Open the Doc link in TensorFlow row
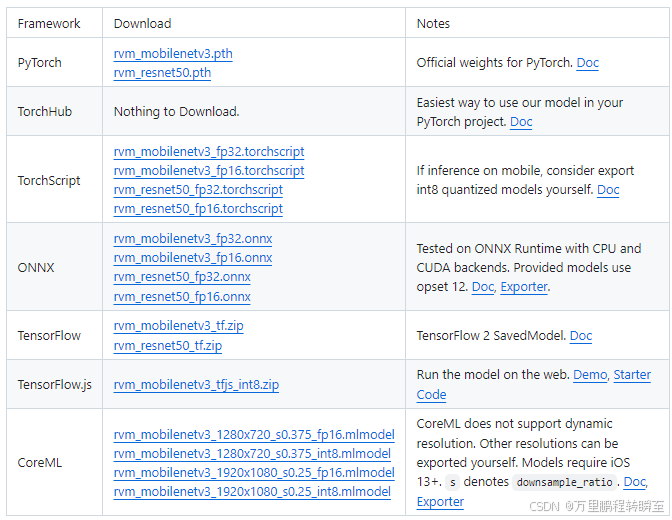 coord(581,336)
